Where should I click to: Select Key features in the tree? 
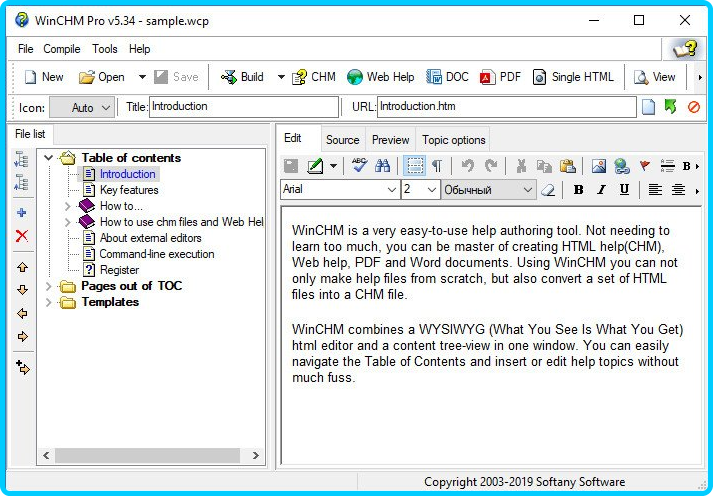[129, 190]
